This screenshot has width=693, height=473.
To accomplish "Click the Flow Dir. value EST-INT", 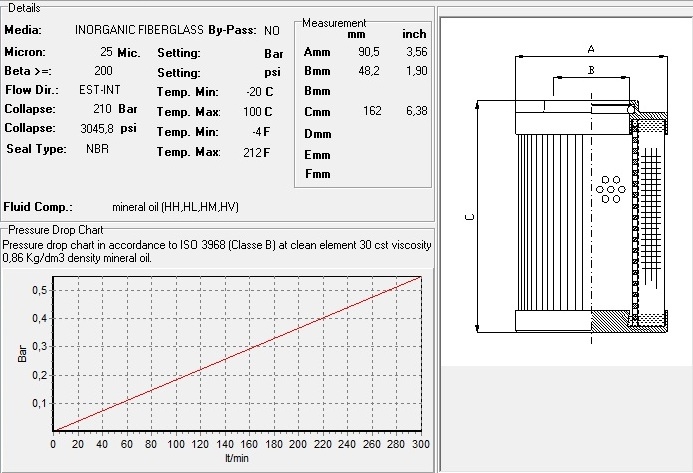I will (99, 90).
